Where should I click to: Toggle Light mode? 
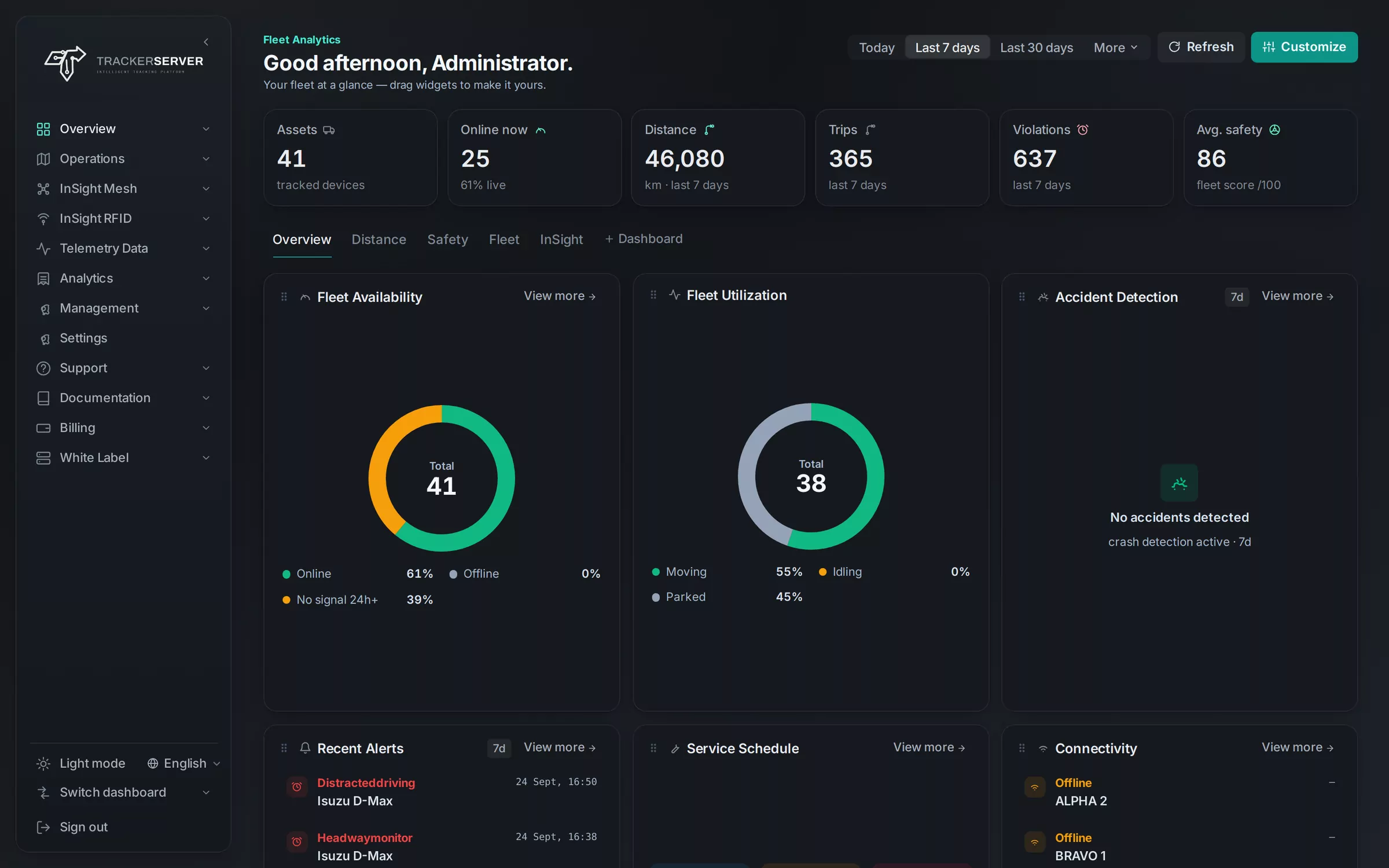click(x=81, y=763)
